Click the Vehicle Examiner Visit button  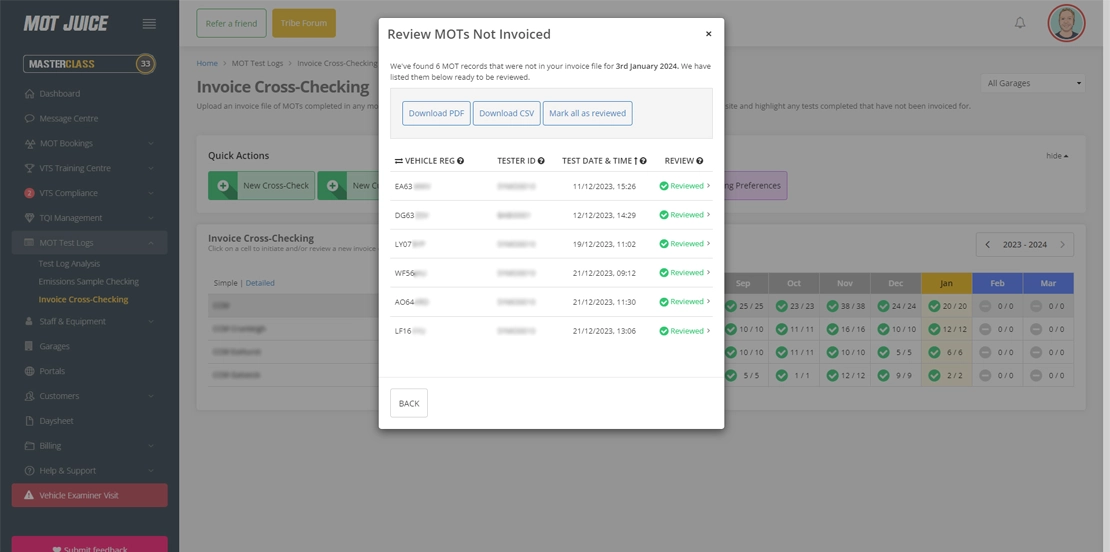pos(89,495)
